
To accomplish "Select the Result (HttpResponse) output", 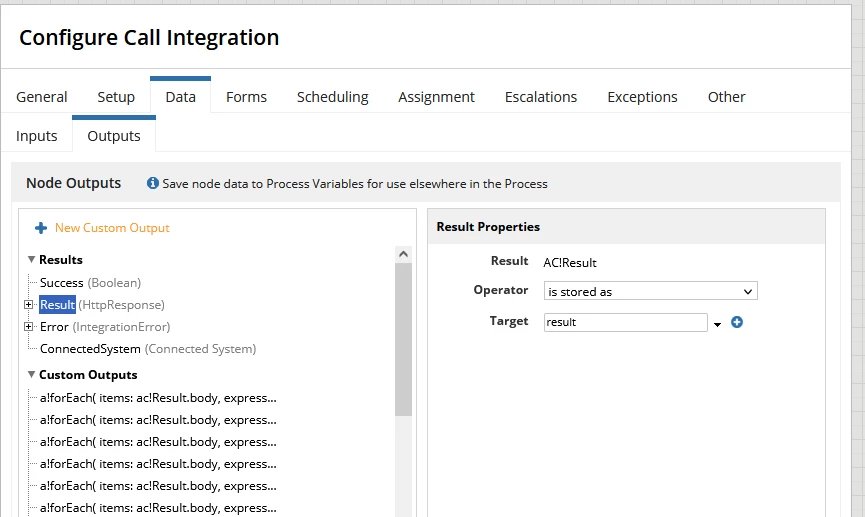I will [x=102, y=305].
